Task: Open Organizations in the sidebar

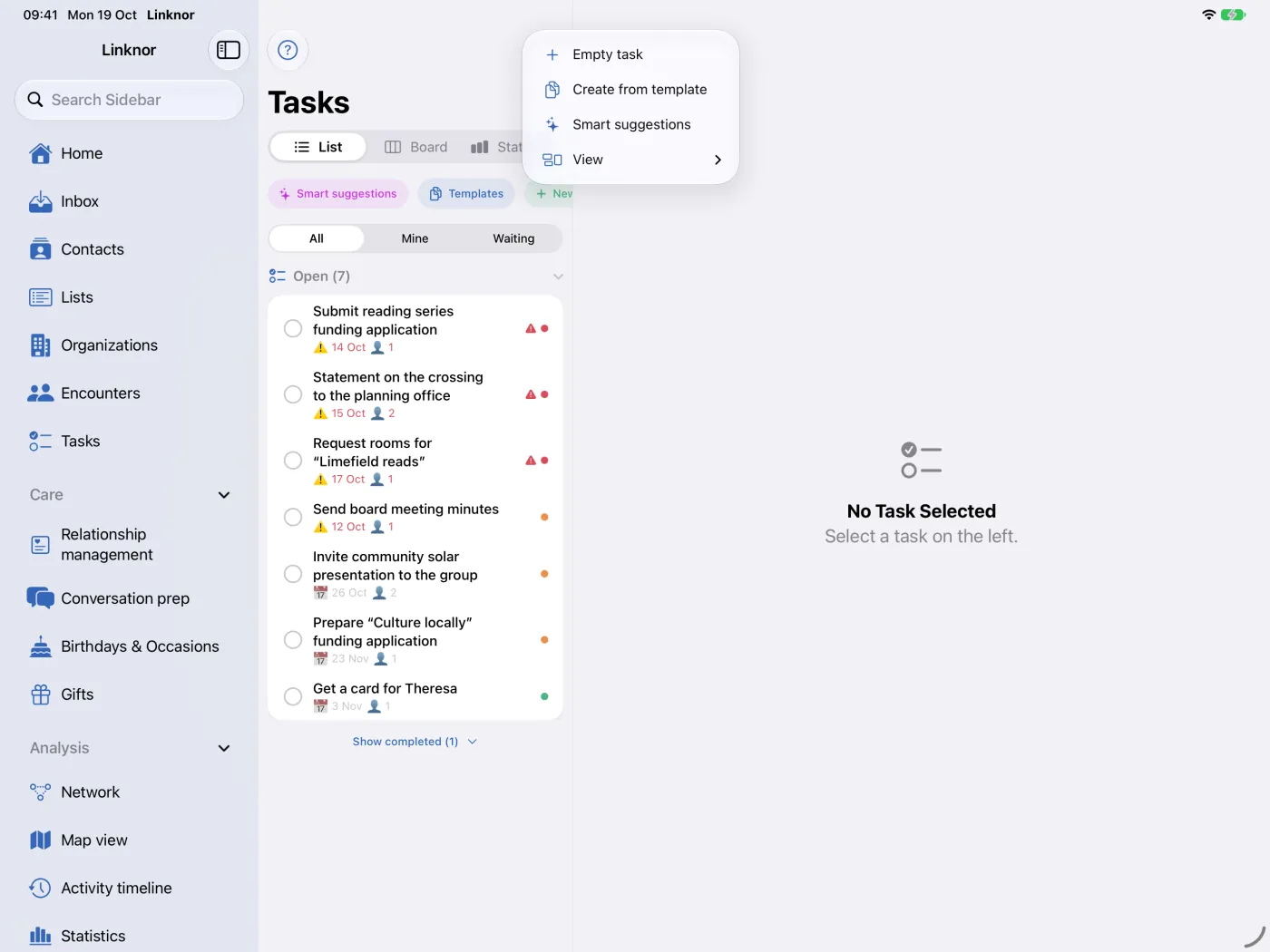Action: pos(129,345)
